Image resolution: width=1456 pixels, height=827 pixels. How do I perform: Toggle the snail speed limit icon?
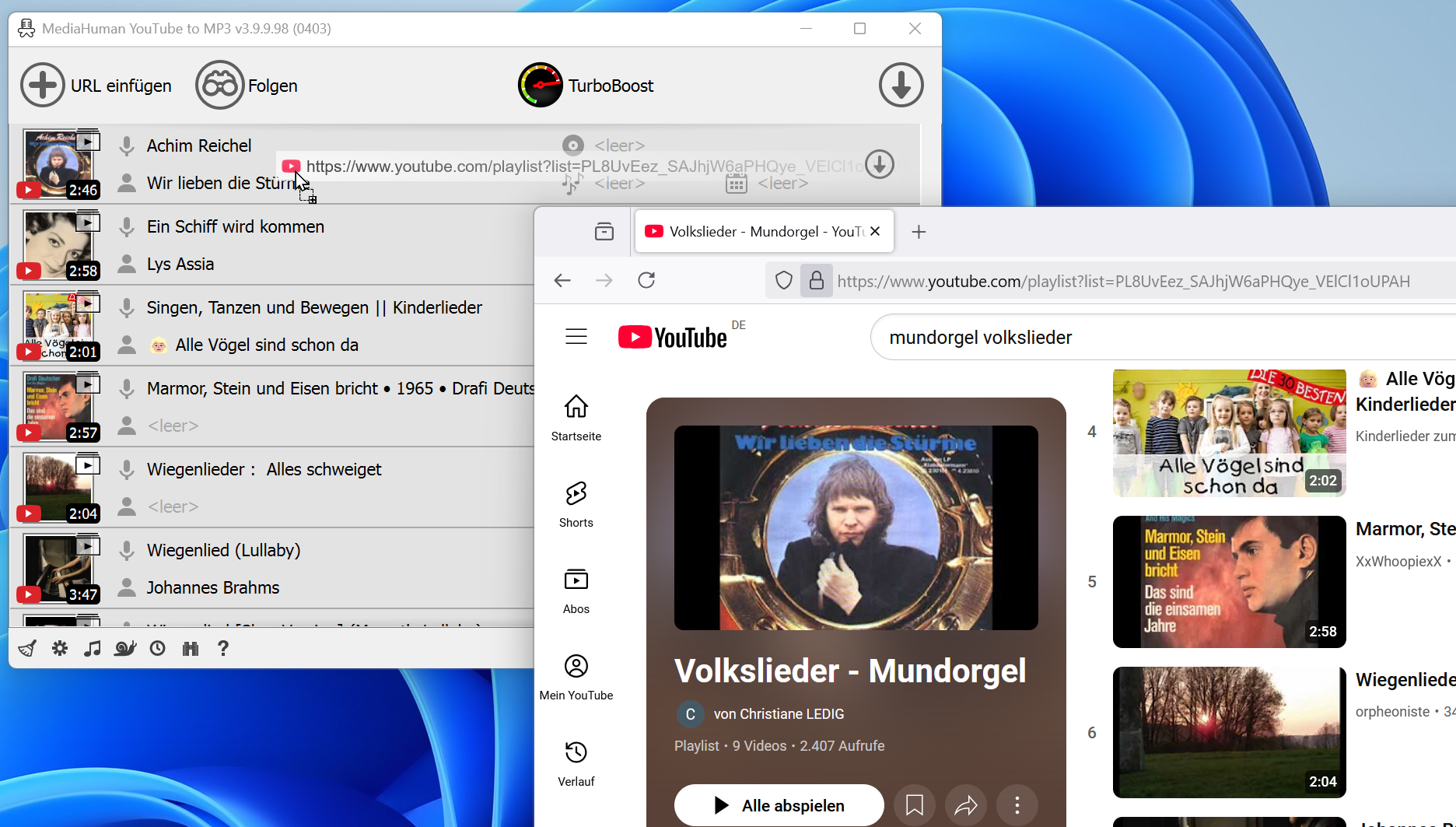tap(125, 648)
